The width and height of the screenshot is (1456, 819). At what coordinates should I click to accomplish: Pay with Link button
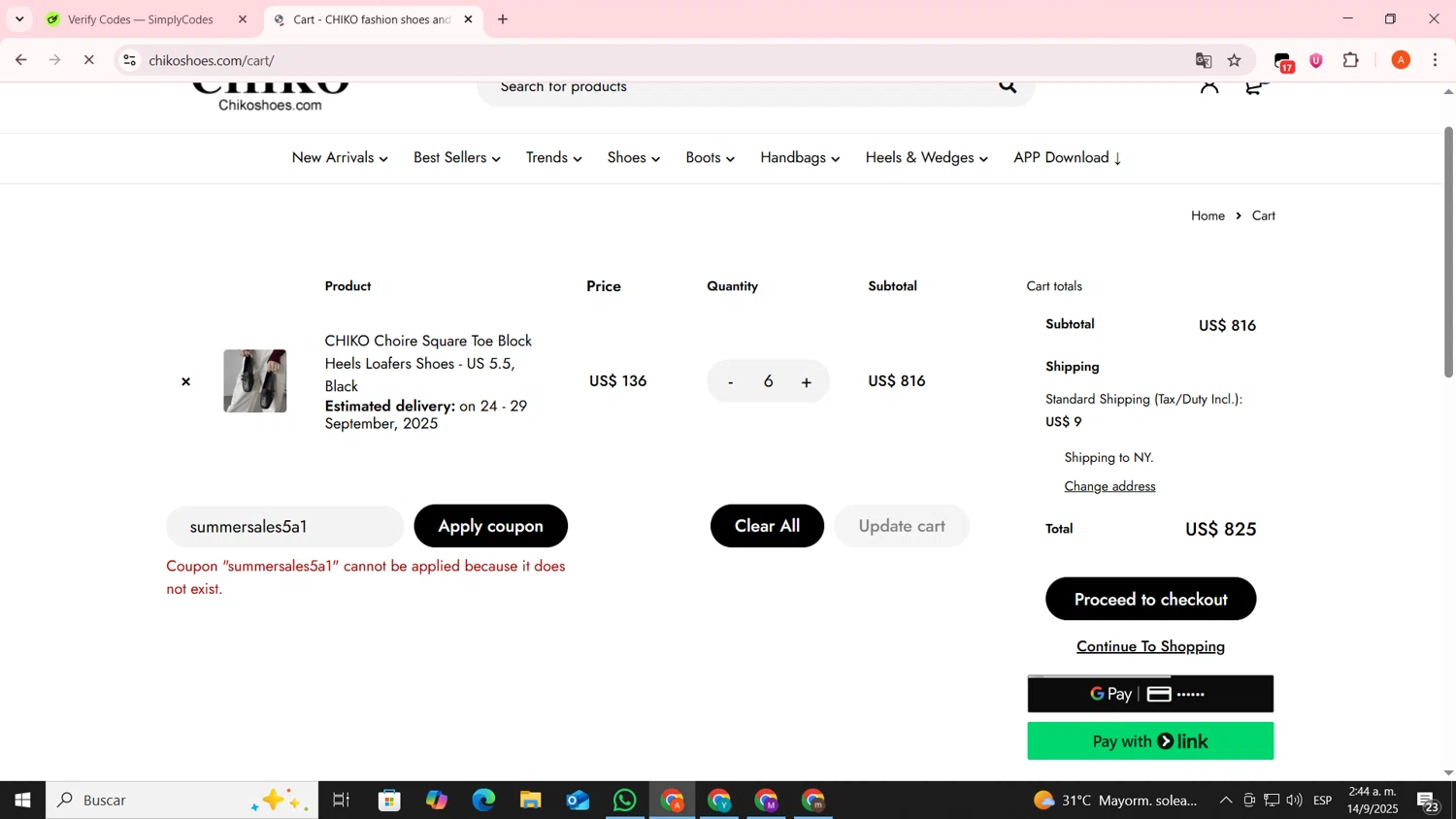pyautogui.click(x=1150, y=741)
